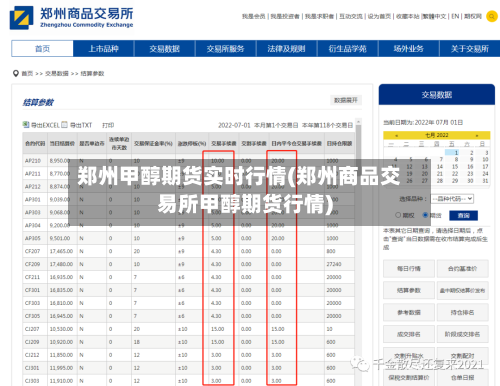
Task: Open the 场外业务 menu
Action: click(x=409, y=49)
